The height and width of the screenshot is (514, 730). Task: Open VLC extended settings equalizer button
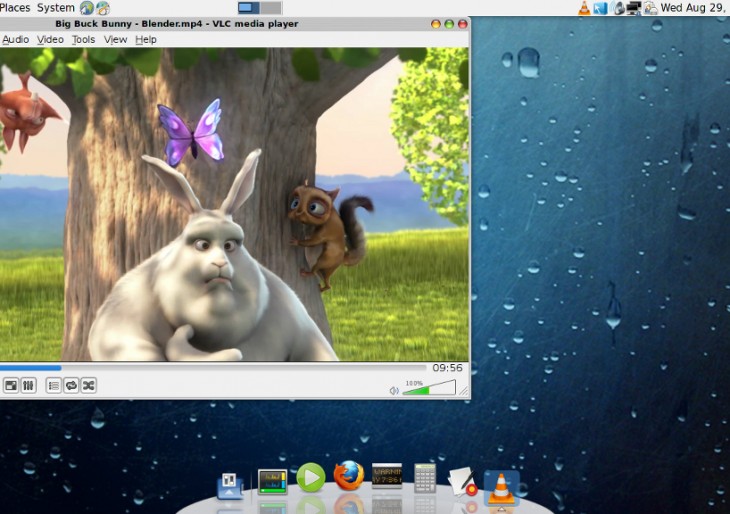pos(28,385)
